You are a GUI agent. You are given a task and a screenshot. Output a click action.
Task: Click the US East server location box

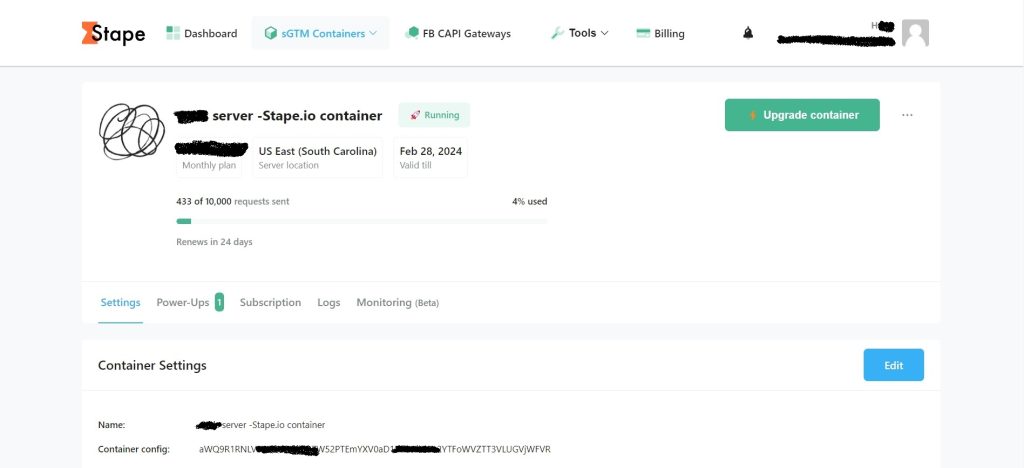pyautogui.click(x=317, y=157)
